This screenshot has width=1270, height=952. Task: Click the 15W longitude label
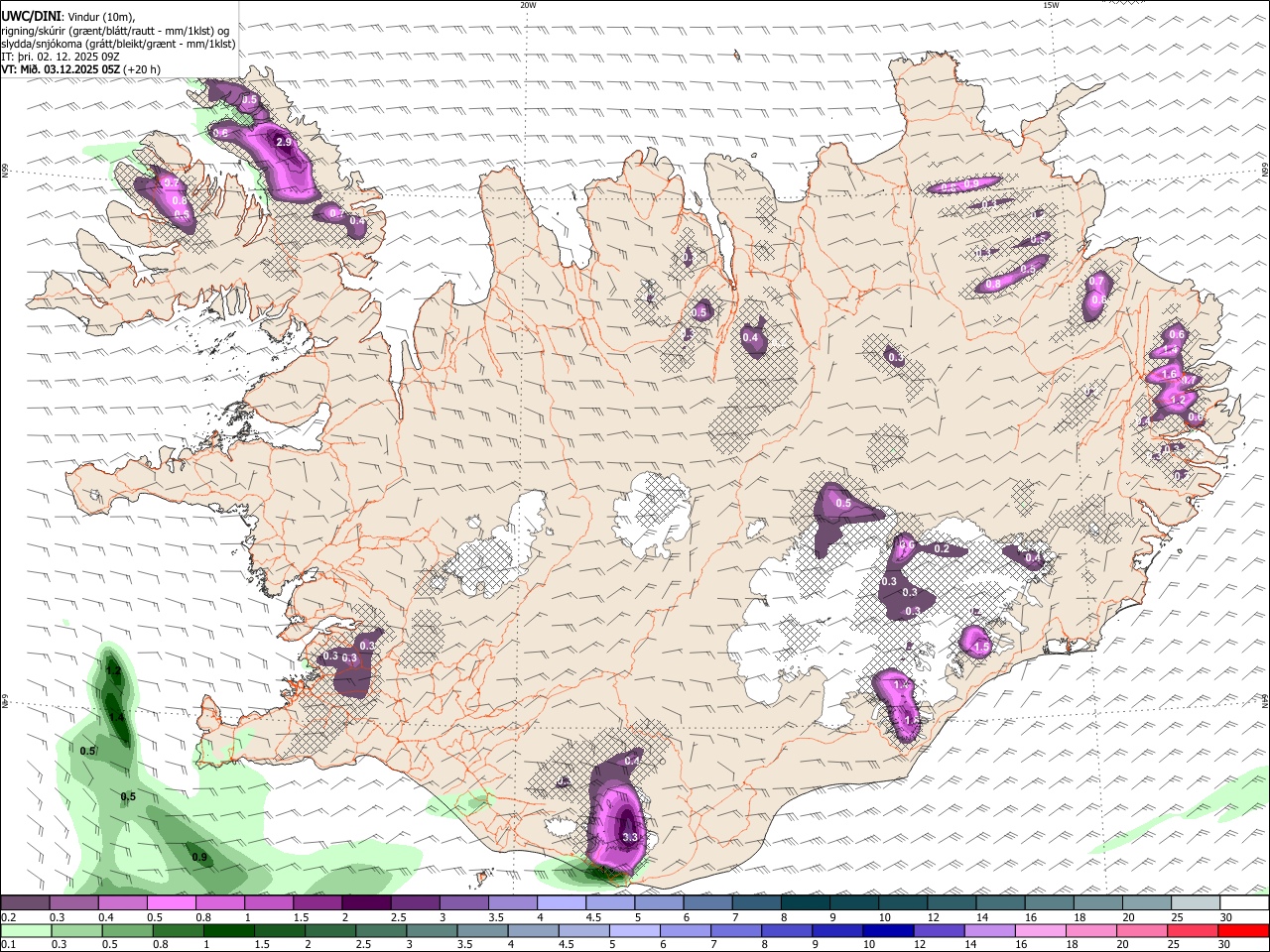click(x=1051, y=5)
